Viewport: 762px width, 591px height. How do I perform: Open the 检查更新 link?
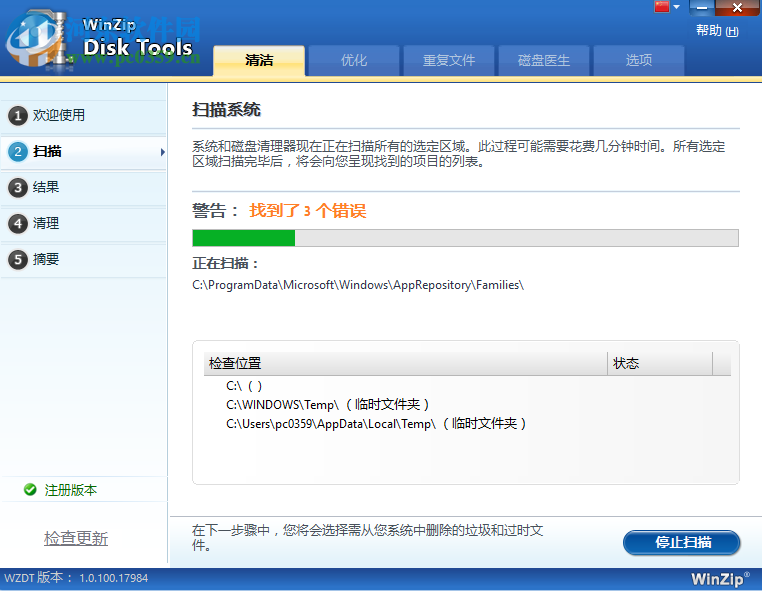[x=76, y=538]
